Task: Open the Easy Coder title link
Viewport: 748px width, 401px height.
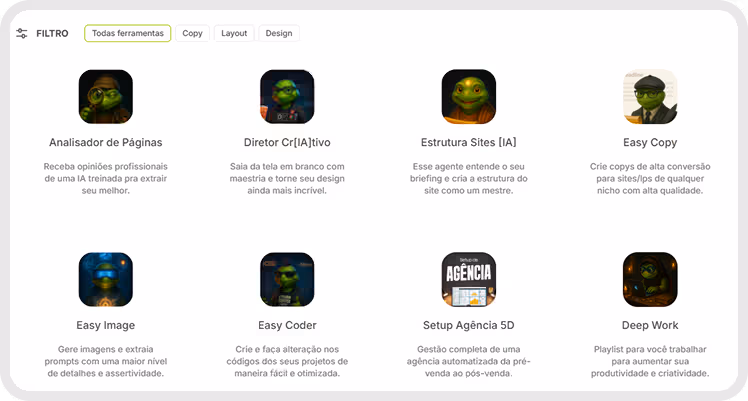Action: pyautogui.click(x=287, y=325)
